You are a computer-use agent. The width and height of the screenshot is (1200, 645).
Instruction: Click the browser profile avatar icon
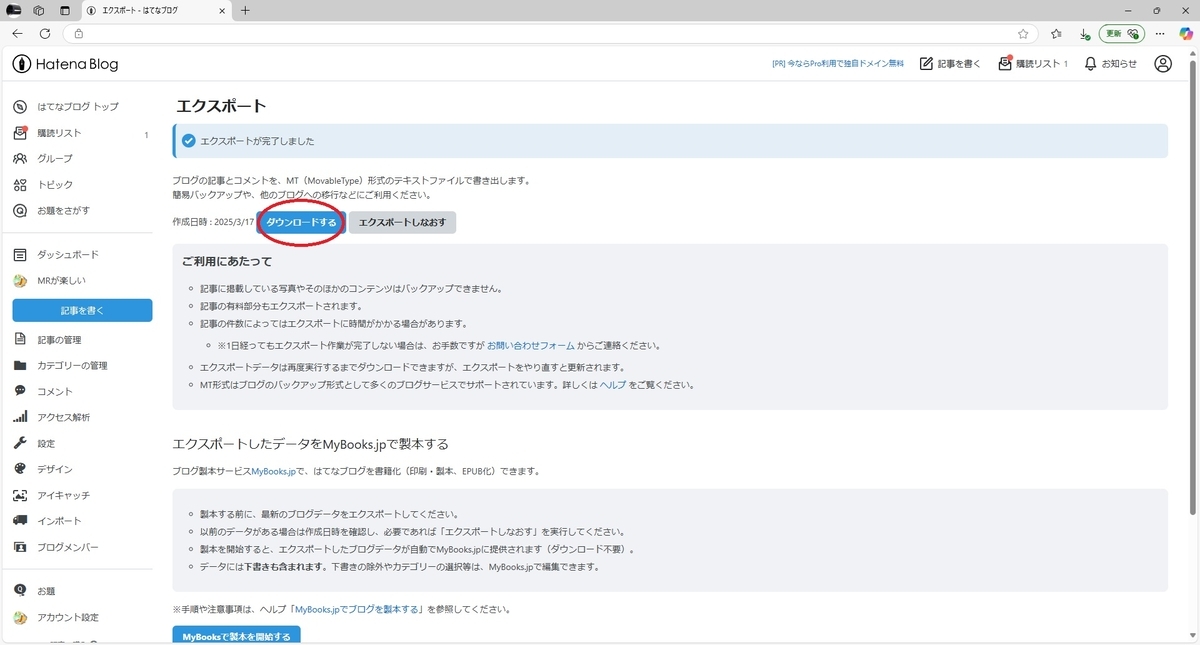tap(14, 10)
